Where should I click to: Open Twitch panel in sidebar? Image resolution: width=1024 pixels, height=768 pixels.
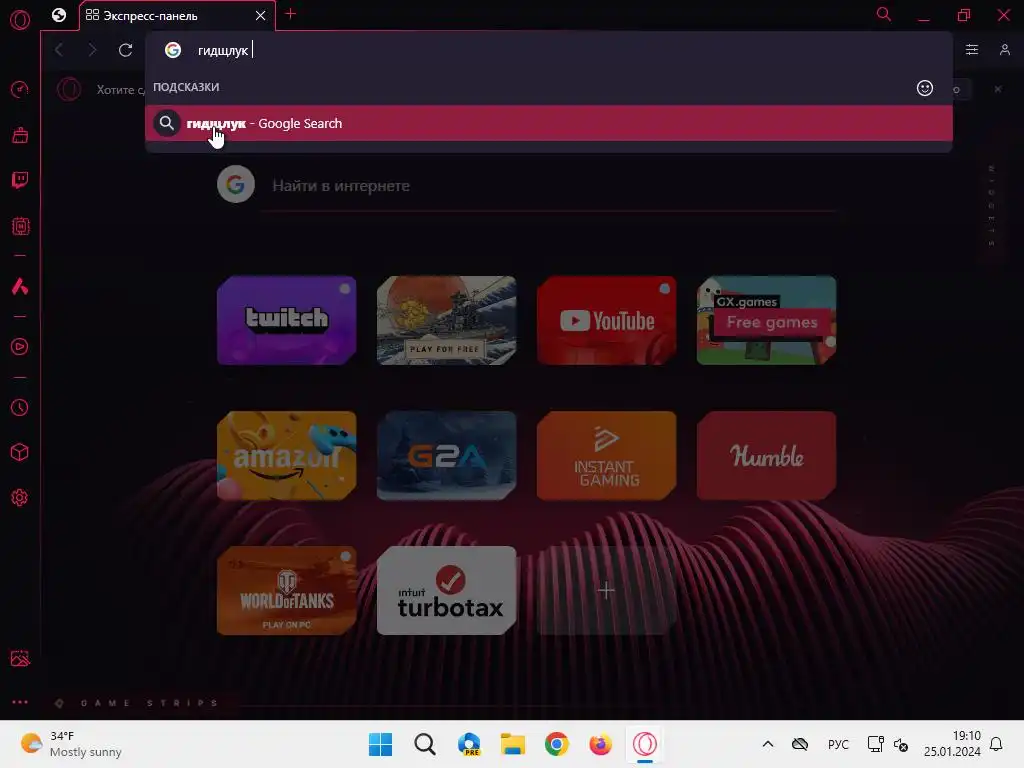[x=20, y=180]
